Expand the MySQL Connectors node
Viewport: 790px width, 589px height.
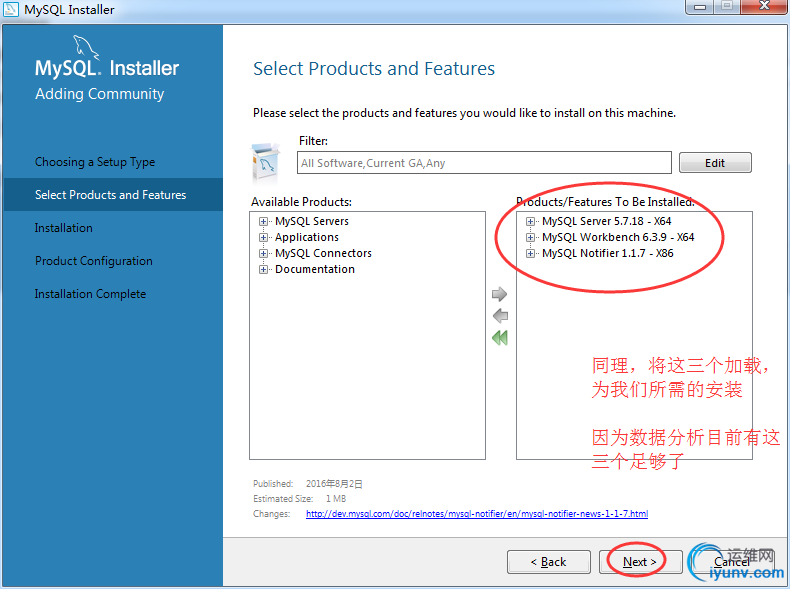pyautogui.click(x=263, y=253)
